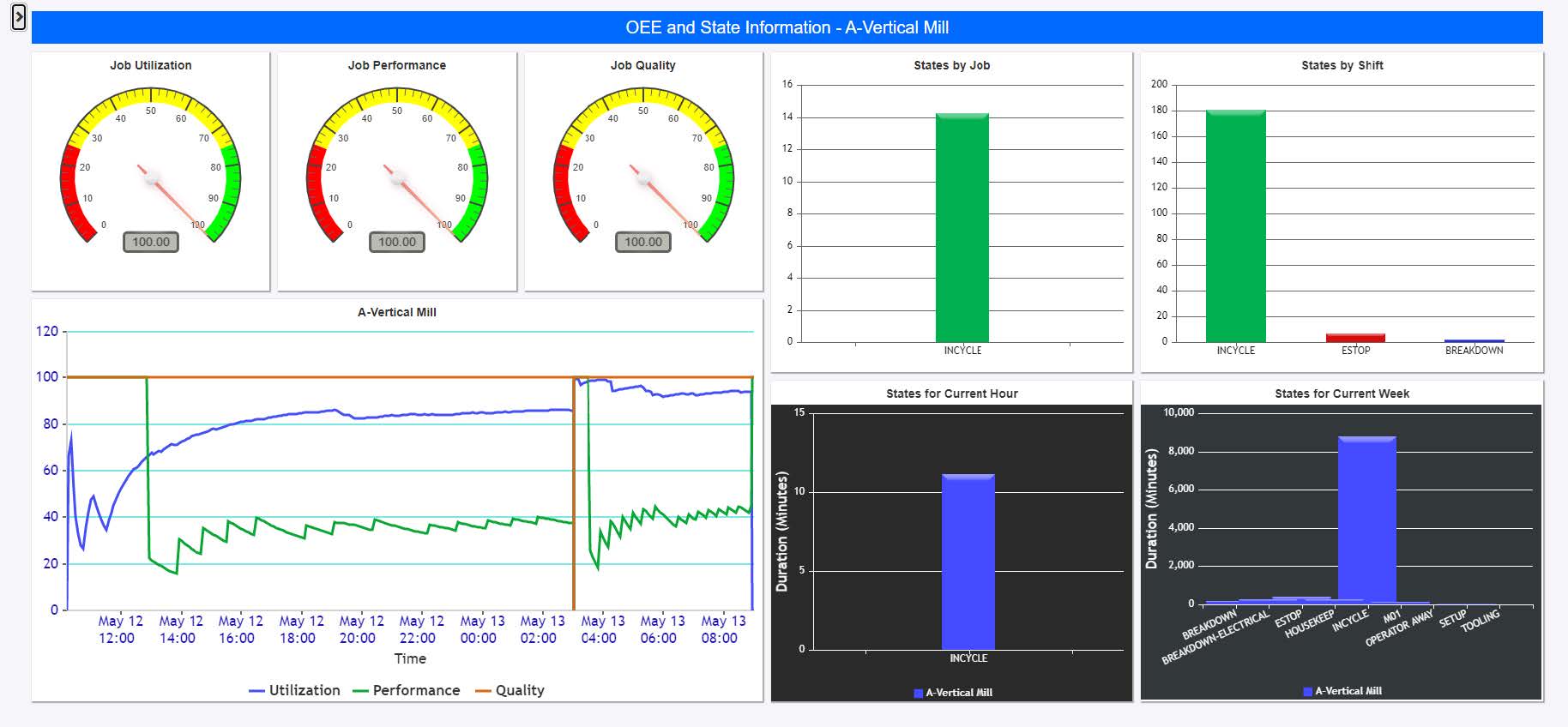Click the tall INCYCLE bar in Current Week chart
This screenshot has height=727, width=1568.
click(x=1366, y=520)
